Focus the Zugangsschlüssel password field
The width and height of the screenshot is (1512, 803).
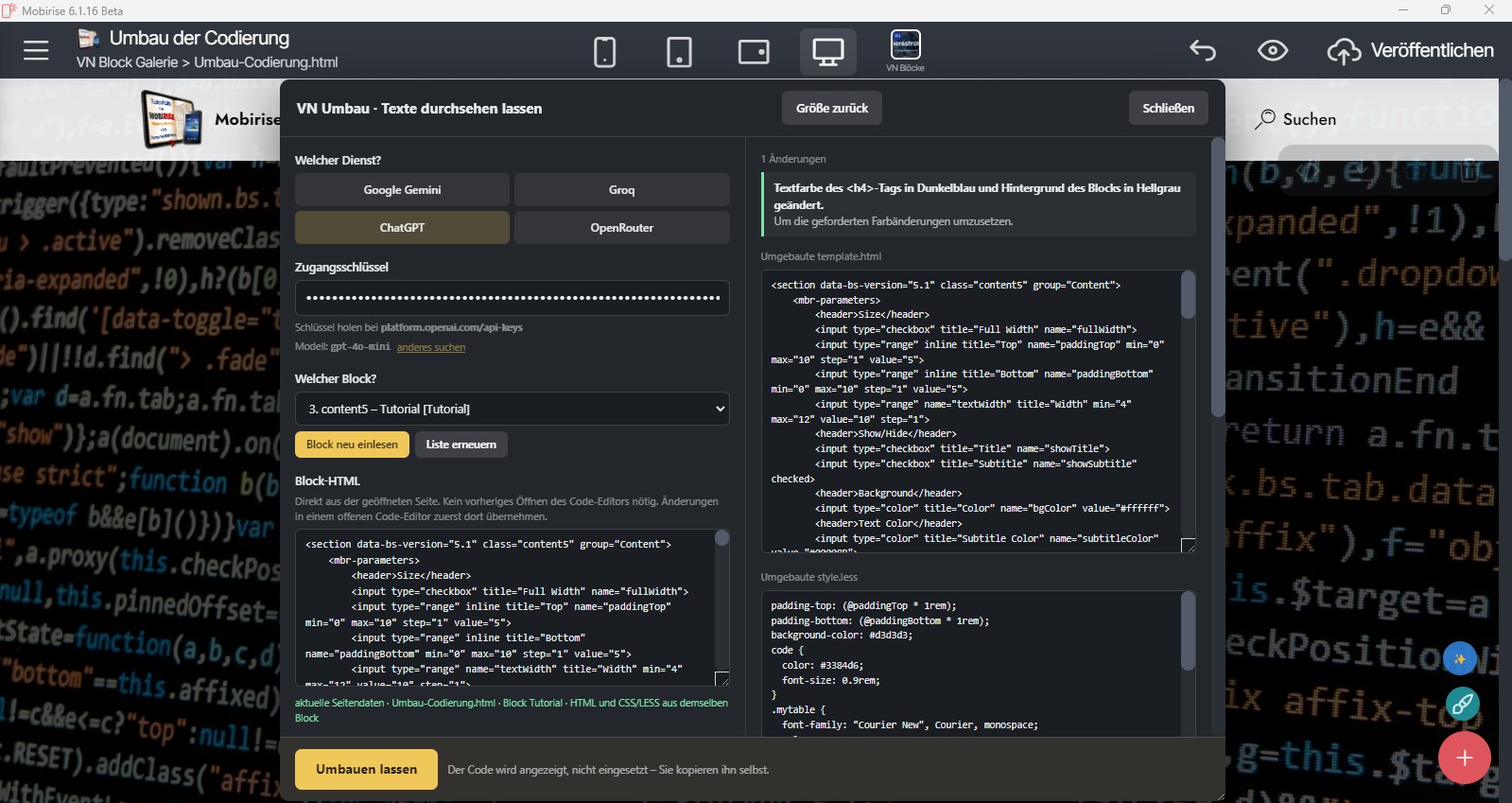click(x=512, y=298)
